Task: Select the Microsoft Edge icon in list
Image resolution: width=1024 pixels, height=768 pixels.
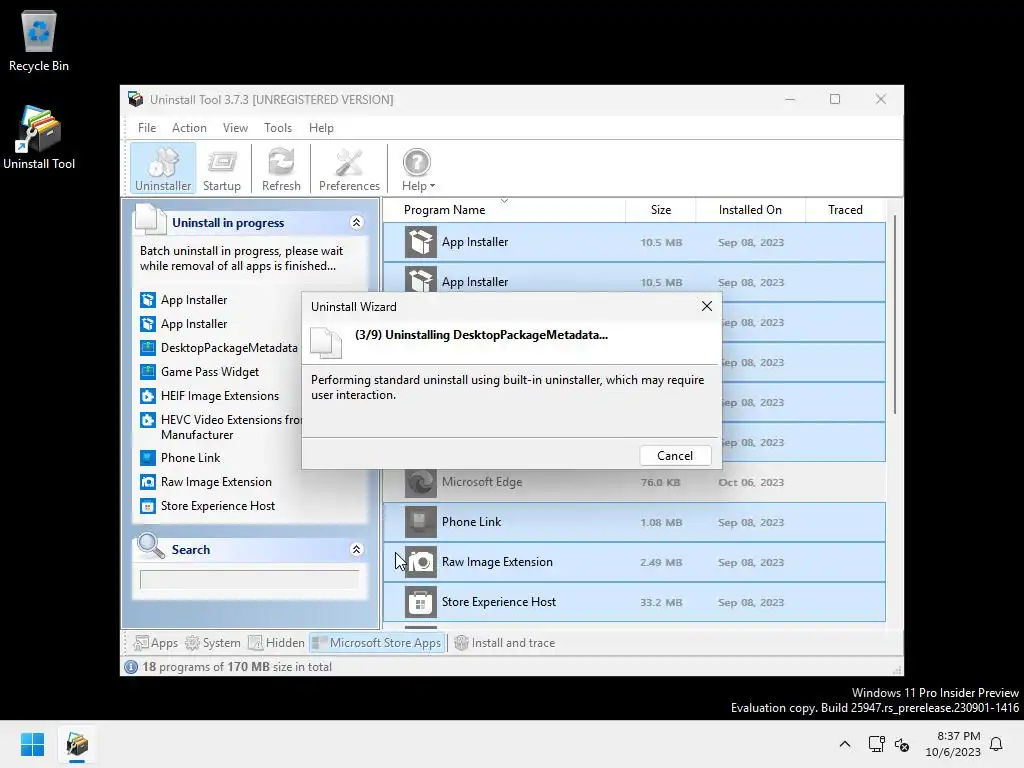Action: (421, 483)
